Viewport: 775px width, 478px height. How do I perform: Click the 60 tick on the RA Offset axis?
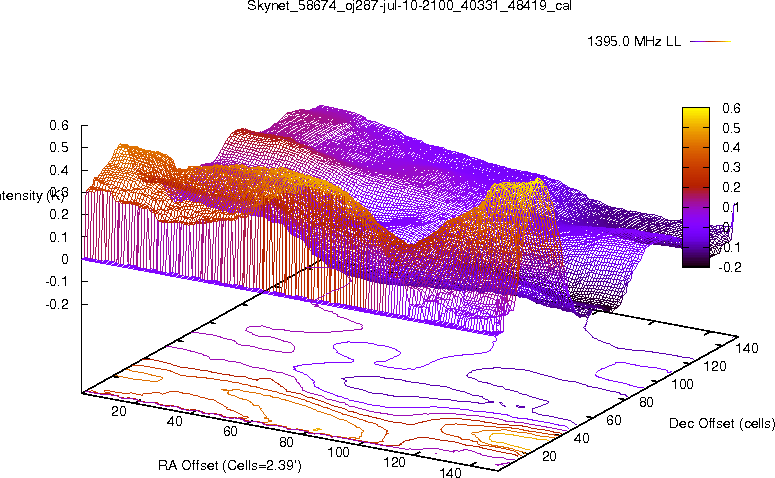230,432
